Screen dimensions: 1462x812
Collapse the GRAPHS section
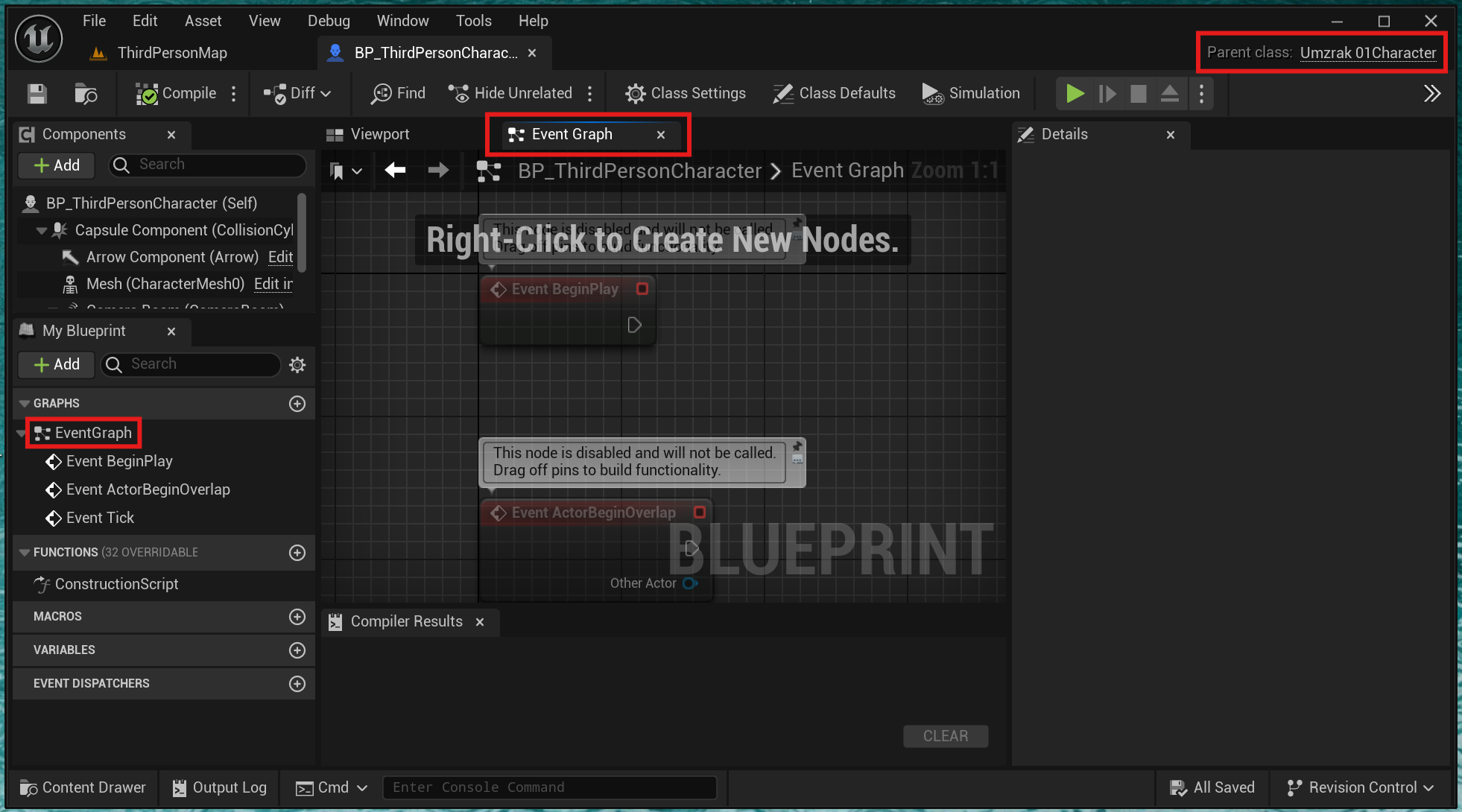click(25, 404)
